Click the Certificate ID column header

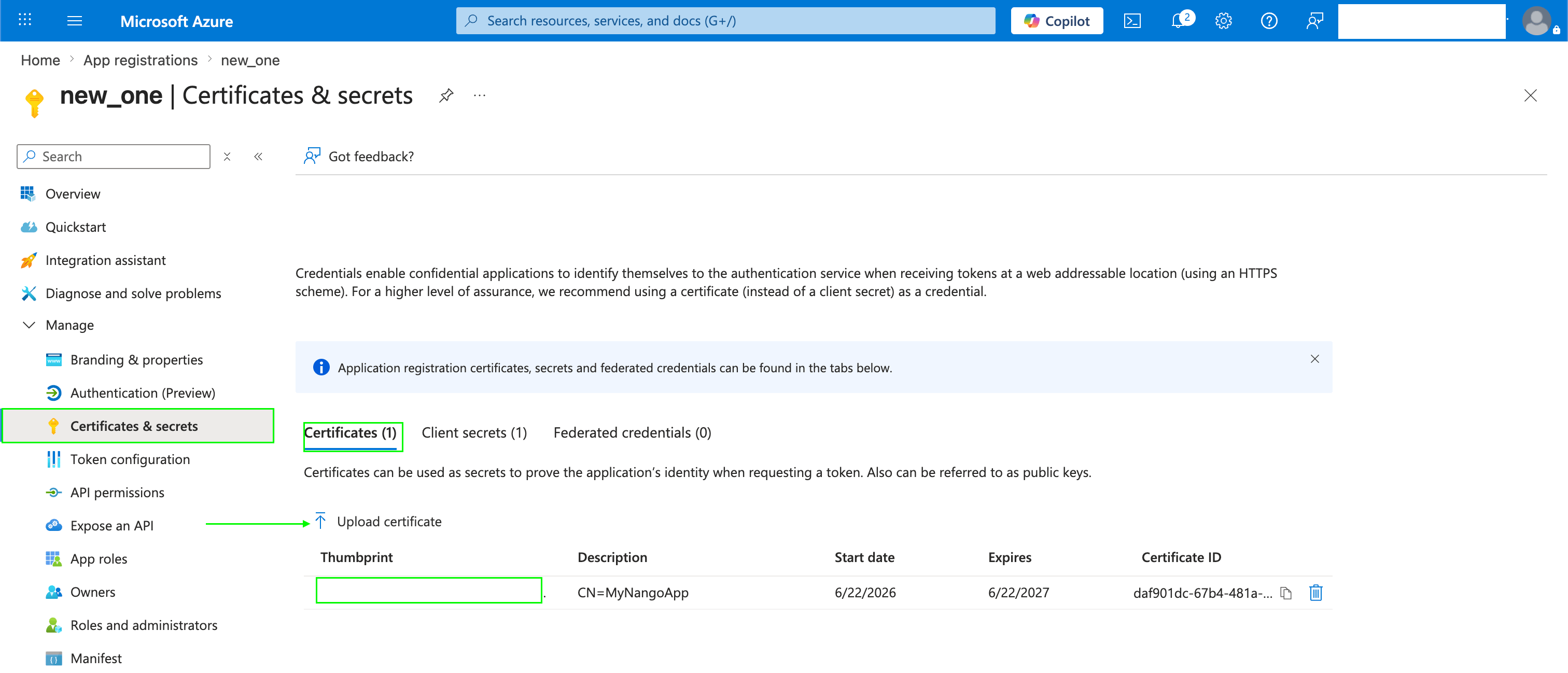[x=1181, y=557]
